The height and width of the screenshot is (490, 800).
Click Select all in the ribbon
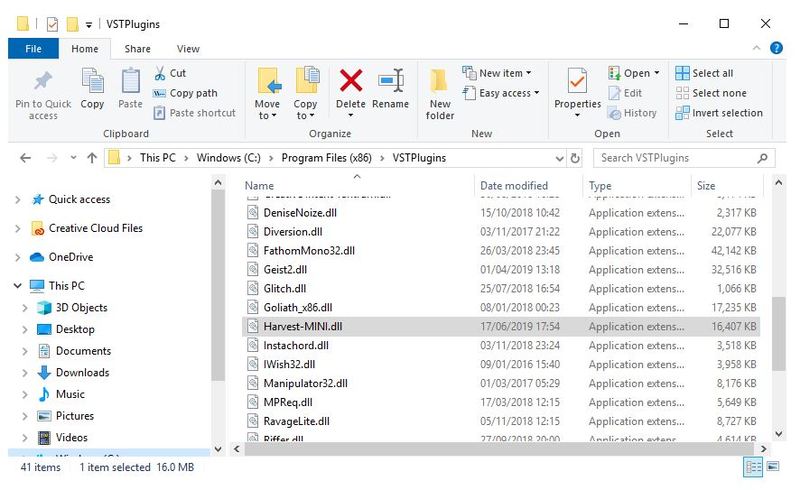[704, 73]
